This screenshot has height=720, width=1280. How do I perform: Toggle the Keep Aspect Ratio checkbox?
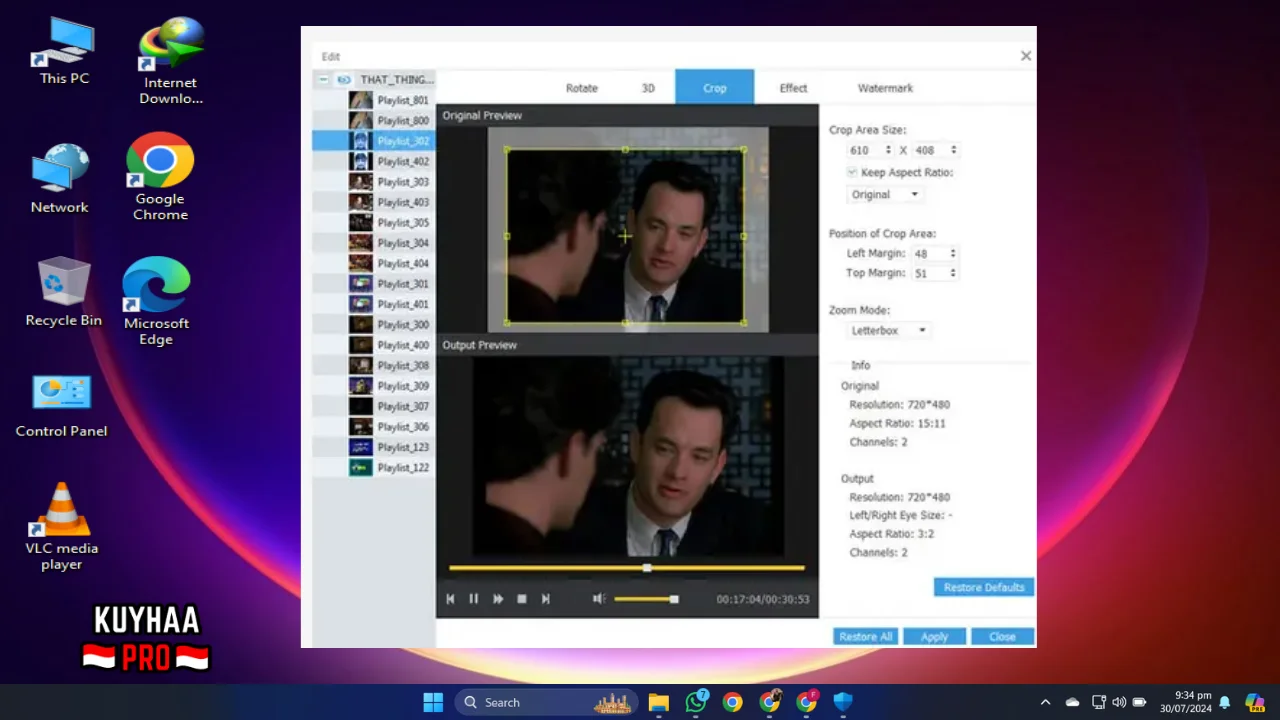pos(852,172)
